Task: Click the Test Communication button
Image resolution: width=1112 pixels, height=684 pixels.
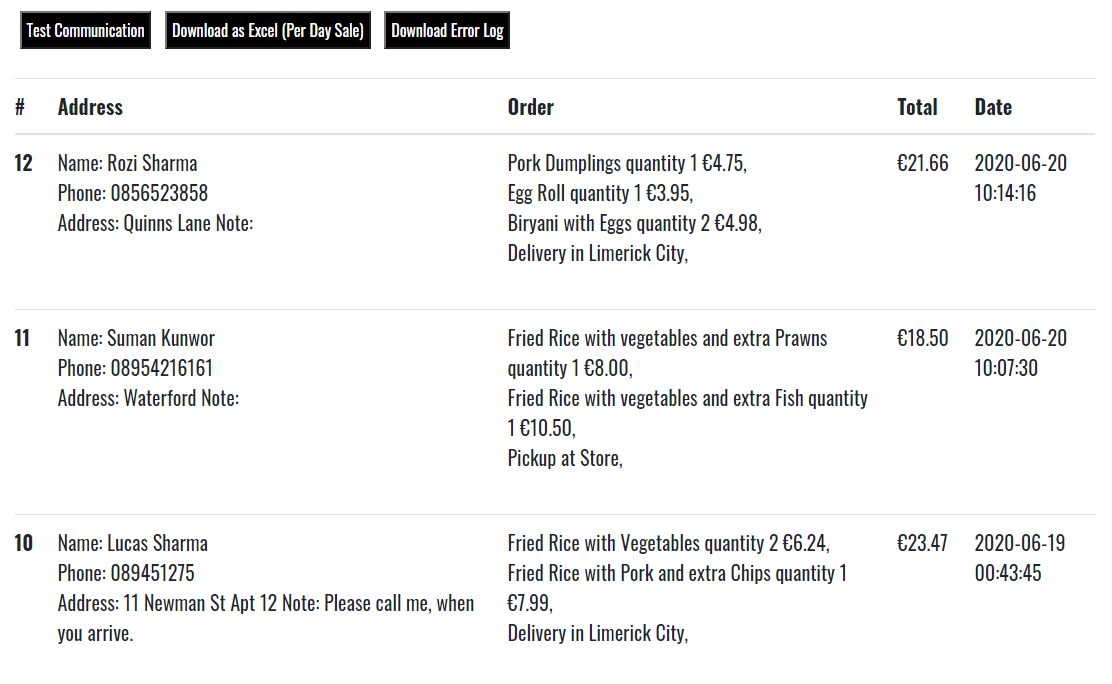Action: (x=85, y=31)
